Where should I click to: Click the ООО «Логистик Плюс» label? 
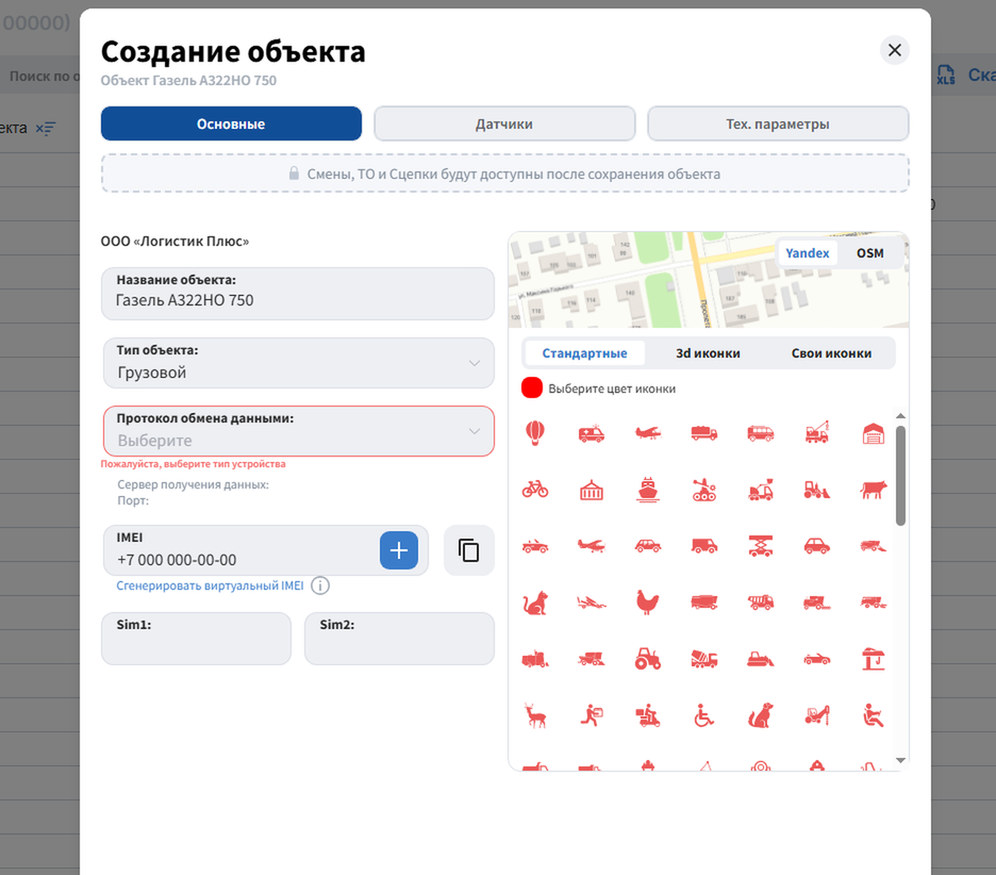pyautogui.click(x=175, y=241)
